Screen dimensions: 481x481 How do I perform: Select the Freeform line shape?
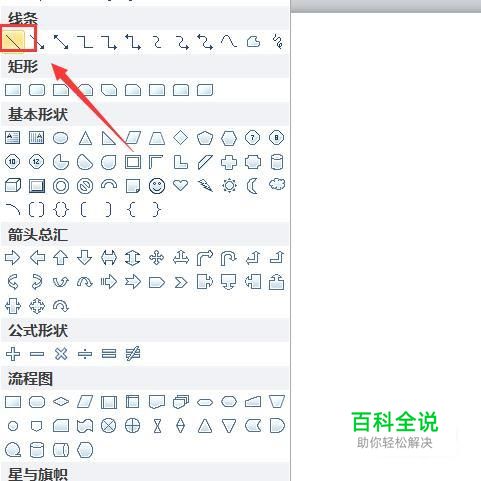click(253, 42)
